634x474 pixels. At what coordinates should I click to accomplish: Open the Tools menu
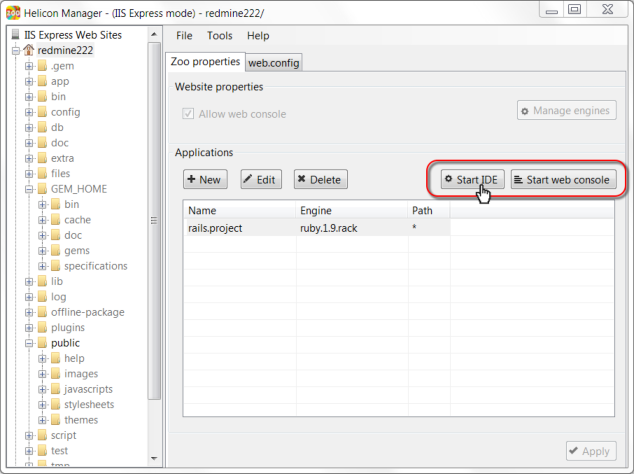tap(220, 36)
